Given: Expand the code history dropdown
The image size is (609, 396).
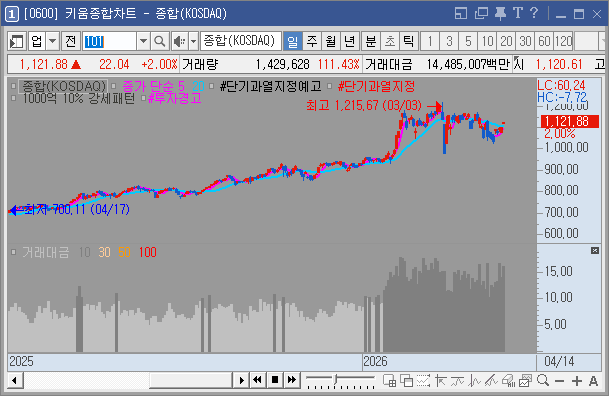Looking at the screenshot, I should (143, 41).
